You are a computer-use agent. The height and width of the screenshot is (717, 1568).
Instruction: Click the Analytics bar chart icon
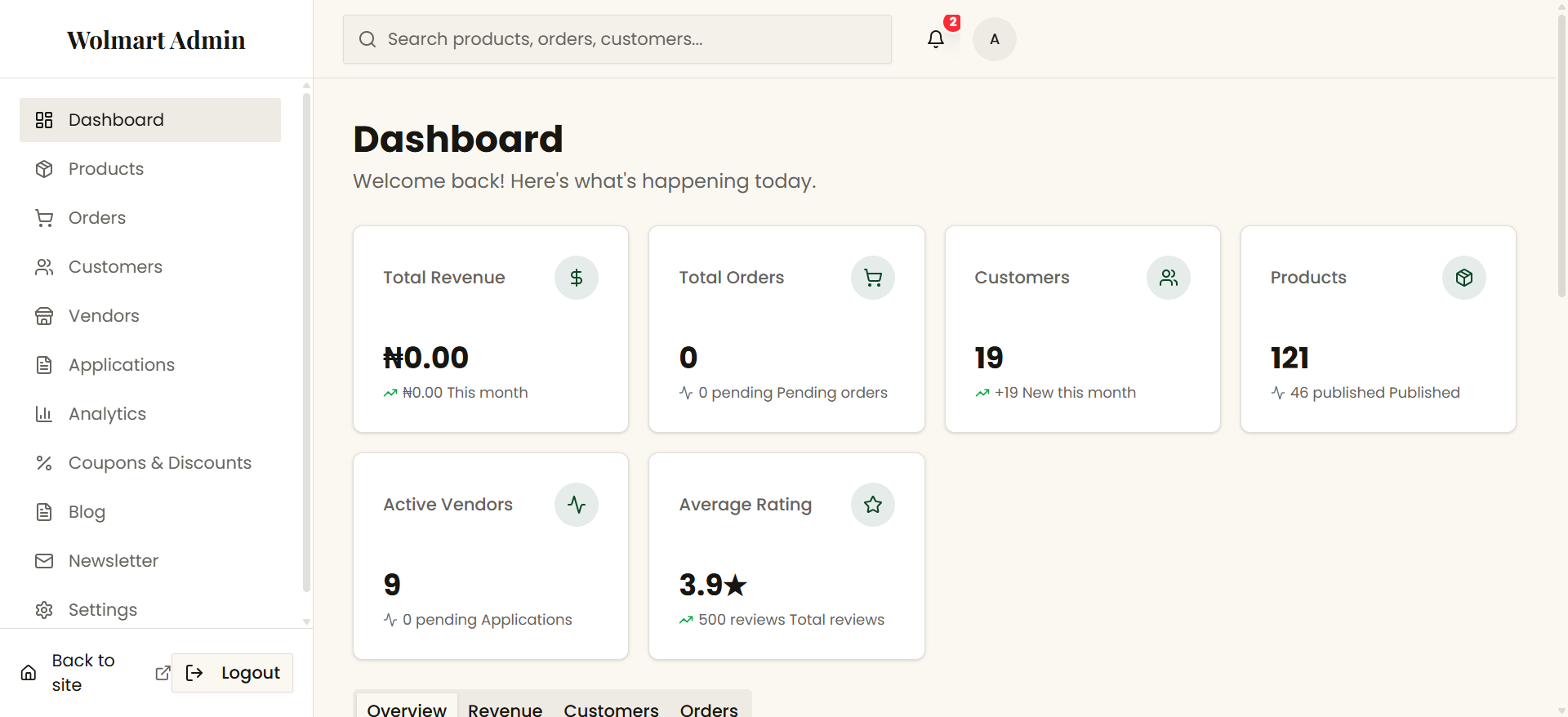(x=44, y=414)
